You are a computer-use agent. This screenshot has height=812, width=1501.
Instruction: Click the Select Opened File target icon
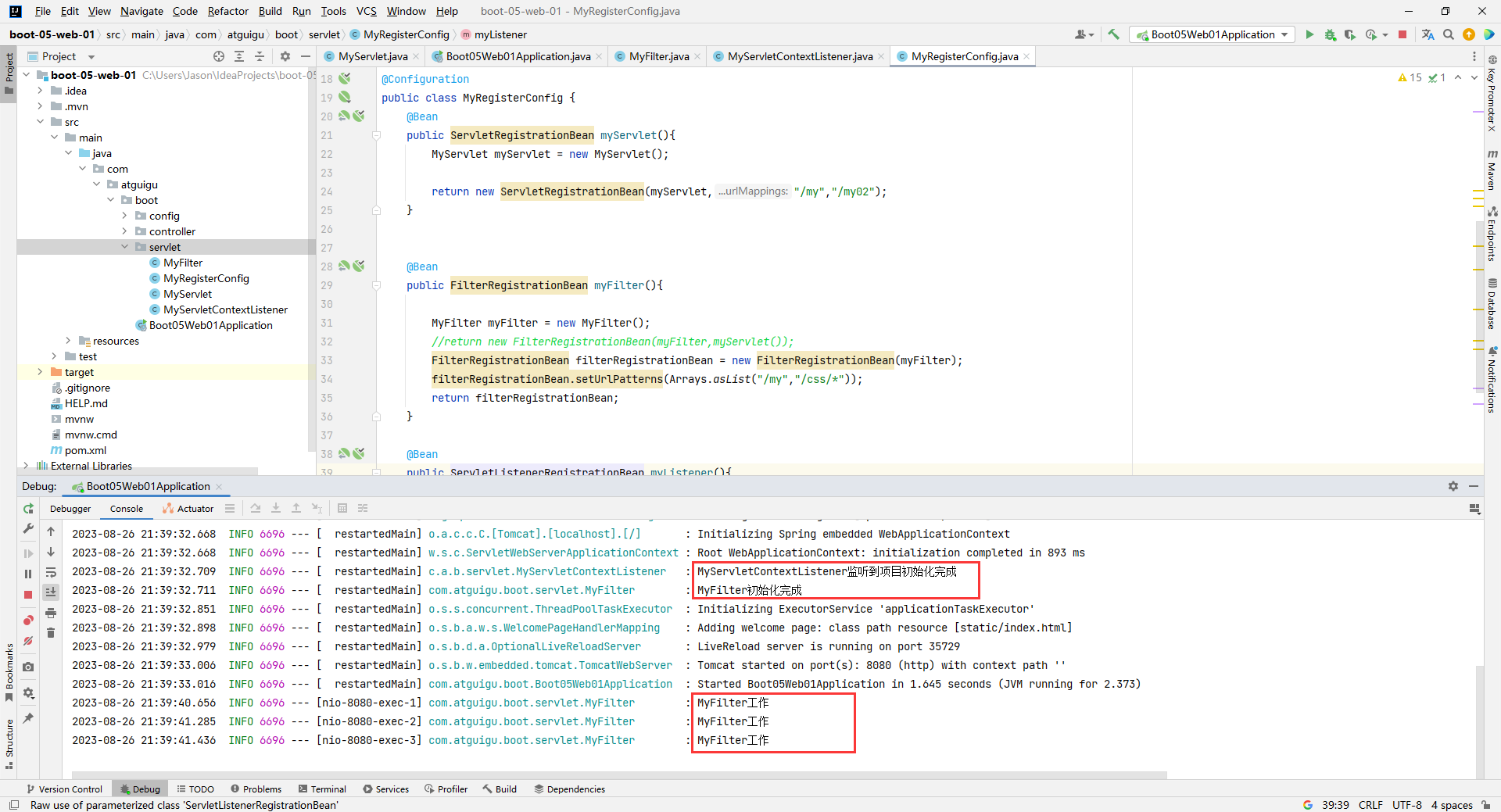(219, 56)
